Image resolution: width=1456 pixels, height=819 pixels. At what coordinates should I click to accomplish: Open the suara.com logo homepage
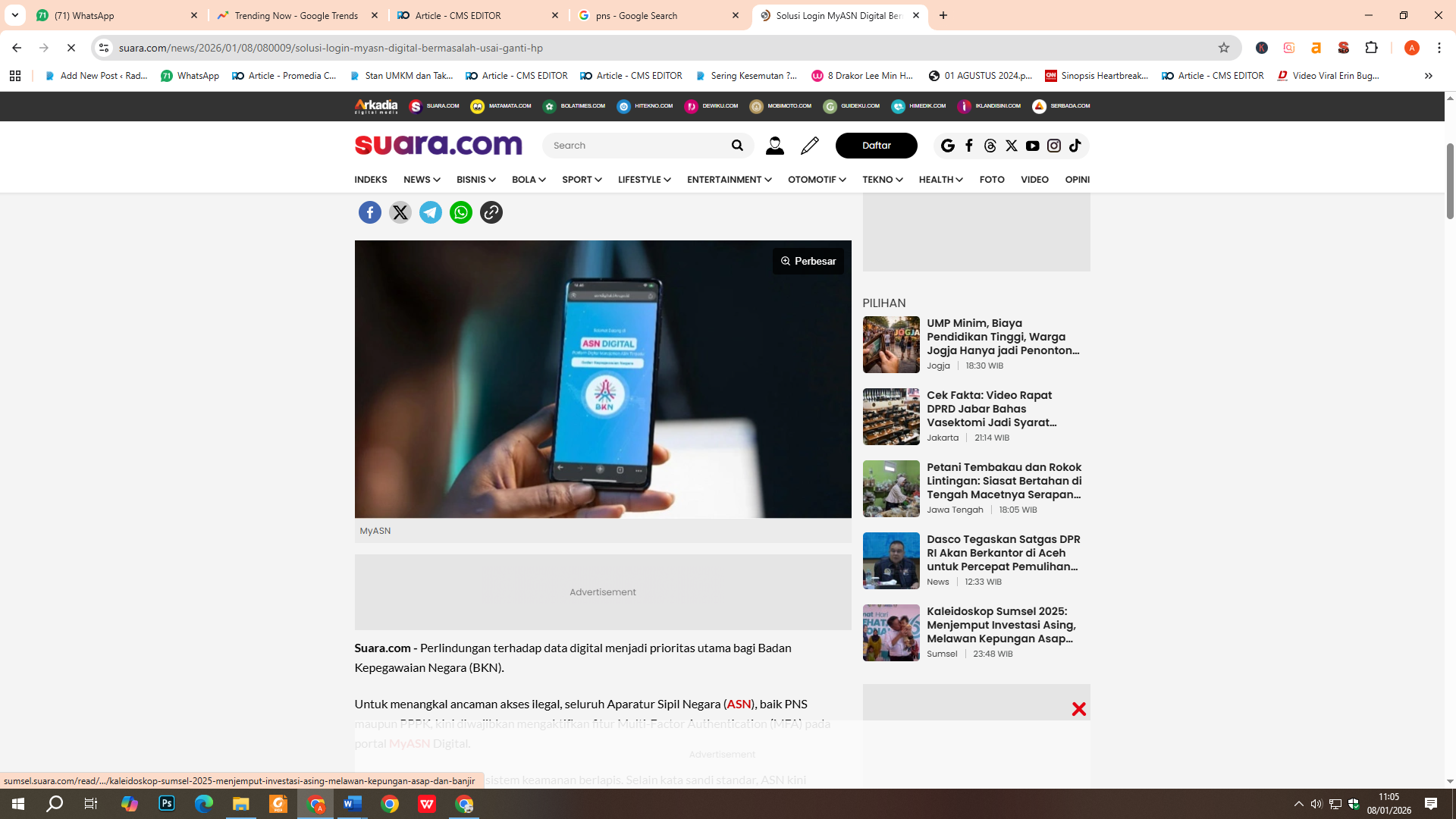pyautogui.click(x=438, y=144)
